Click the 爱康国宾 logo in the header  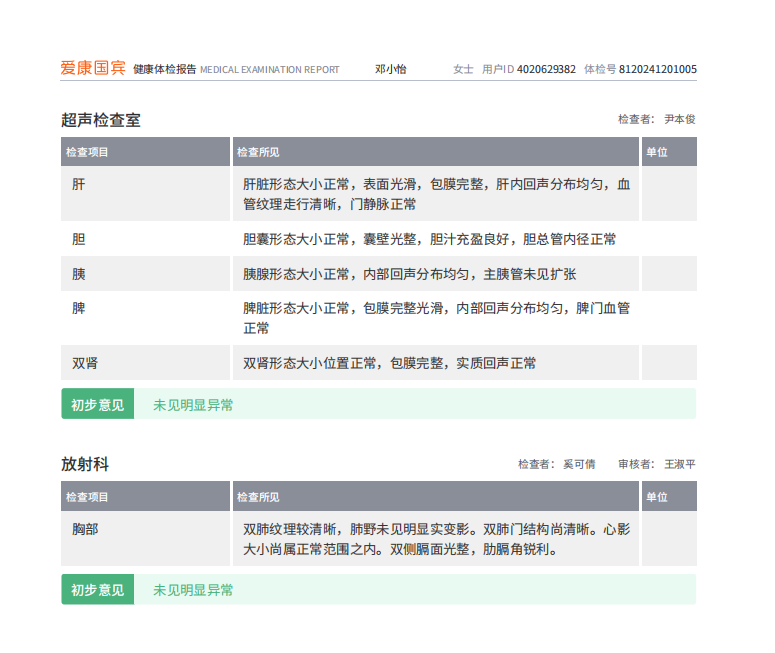(93, 69)
